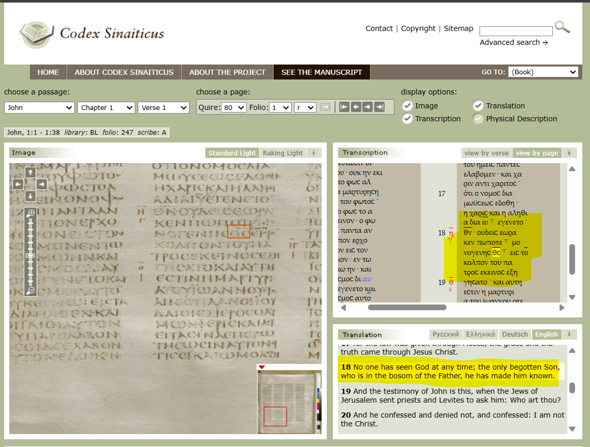Click the transcription vertical scrollbar thumb

[572, 259]
